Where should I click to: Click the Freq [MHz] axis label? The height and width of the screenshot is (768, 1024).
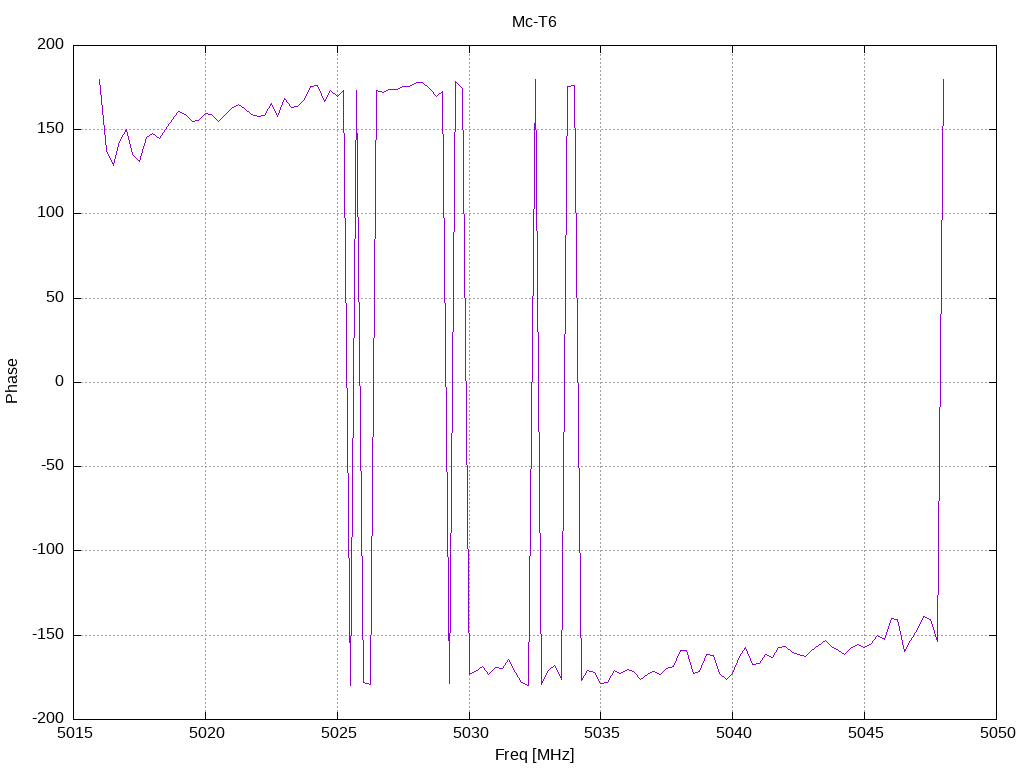[534, 754]
